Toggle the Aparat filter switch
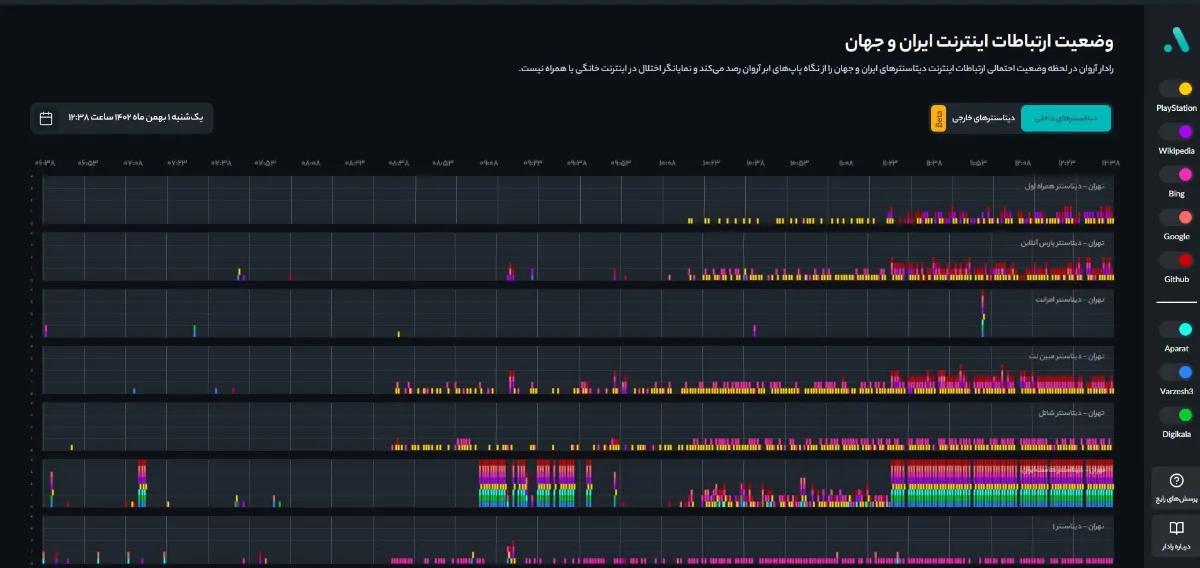The image size is (1200, 568). click(1176, 329)
